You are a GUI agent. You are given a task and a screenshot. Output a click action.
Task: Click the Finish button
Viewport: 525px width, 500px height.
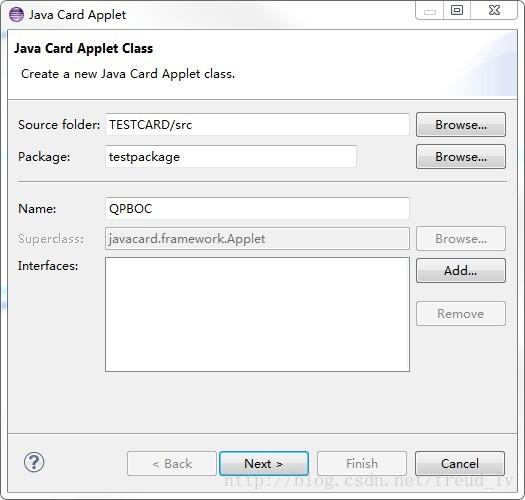pos(362,463)
